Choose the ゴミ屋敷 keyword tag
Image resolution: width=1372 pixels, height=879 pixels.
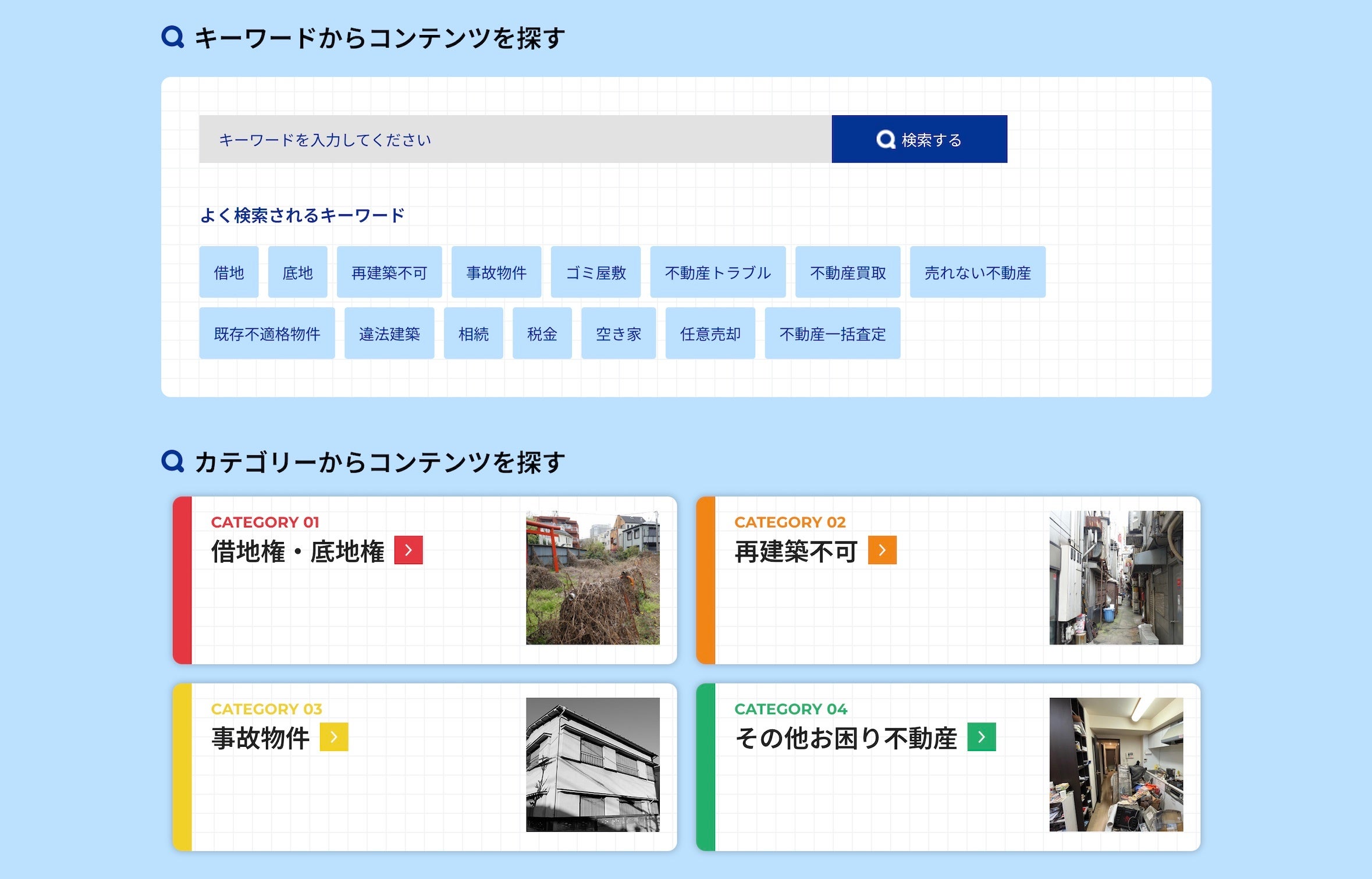pos(595,272)
